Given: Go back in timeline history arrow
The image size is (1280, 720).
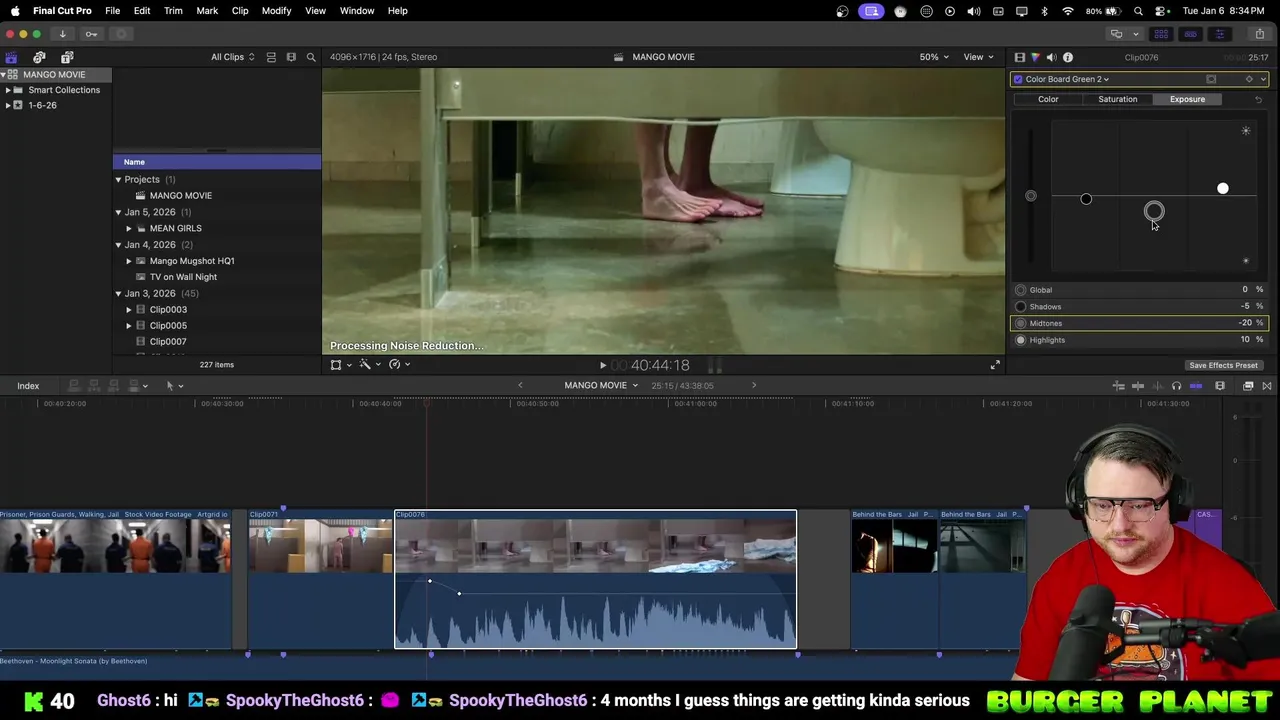Looking at the screenshot, I should click(520, 386).
